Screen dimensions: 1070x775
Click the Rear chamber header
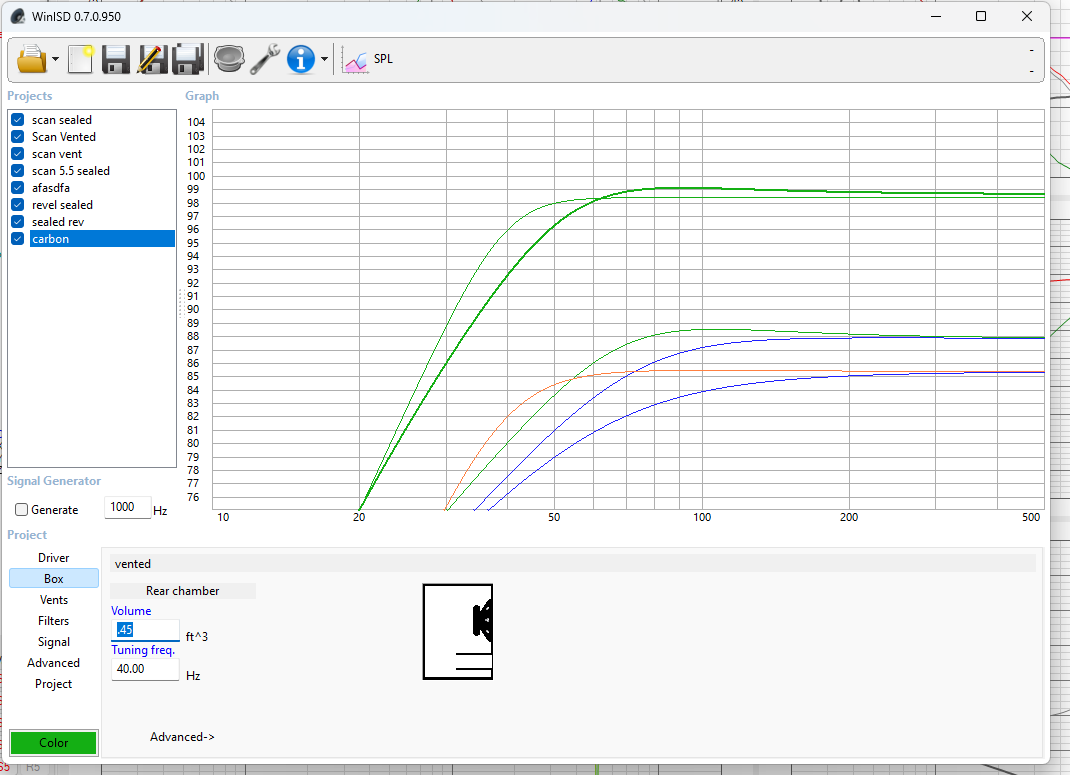tap(183, 591)
